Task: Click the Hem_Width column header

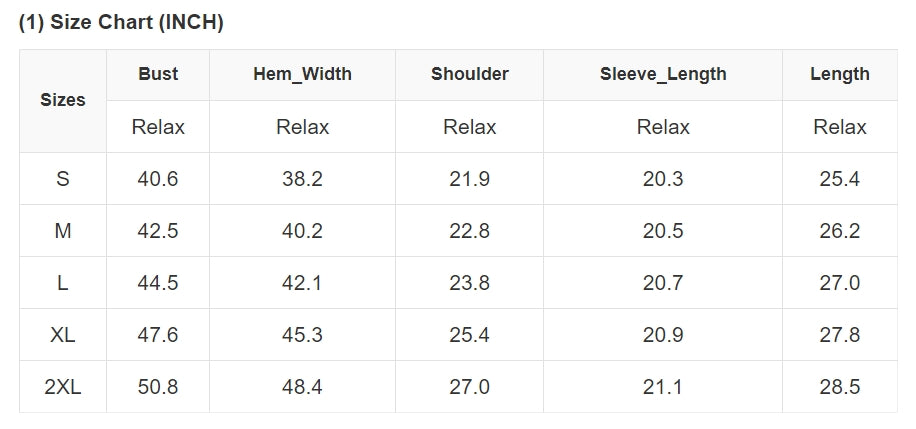Action: click(x=302, y=74)
